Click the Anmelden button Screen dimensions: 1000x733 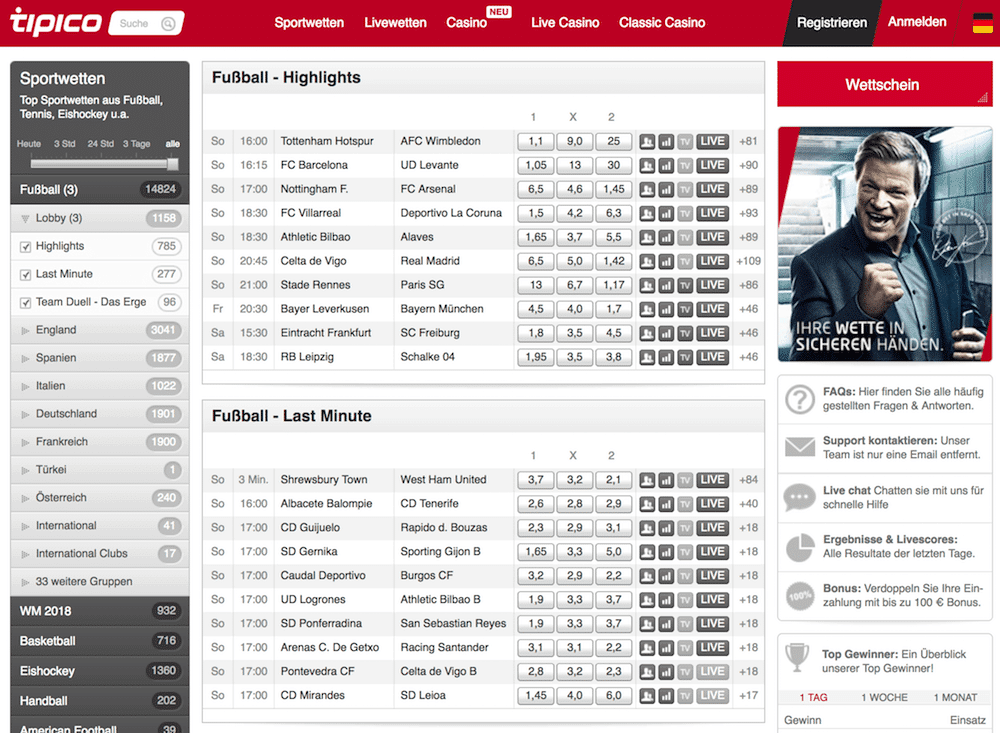pyautogui.click(x=917, y=22)
